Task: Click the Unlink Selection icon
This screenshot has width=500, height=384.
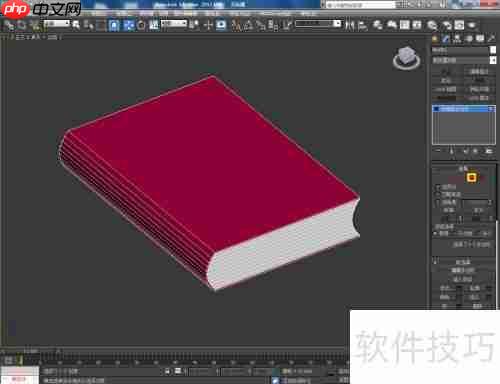Action: (22, 25)
